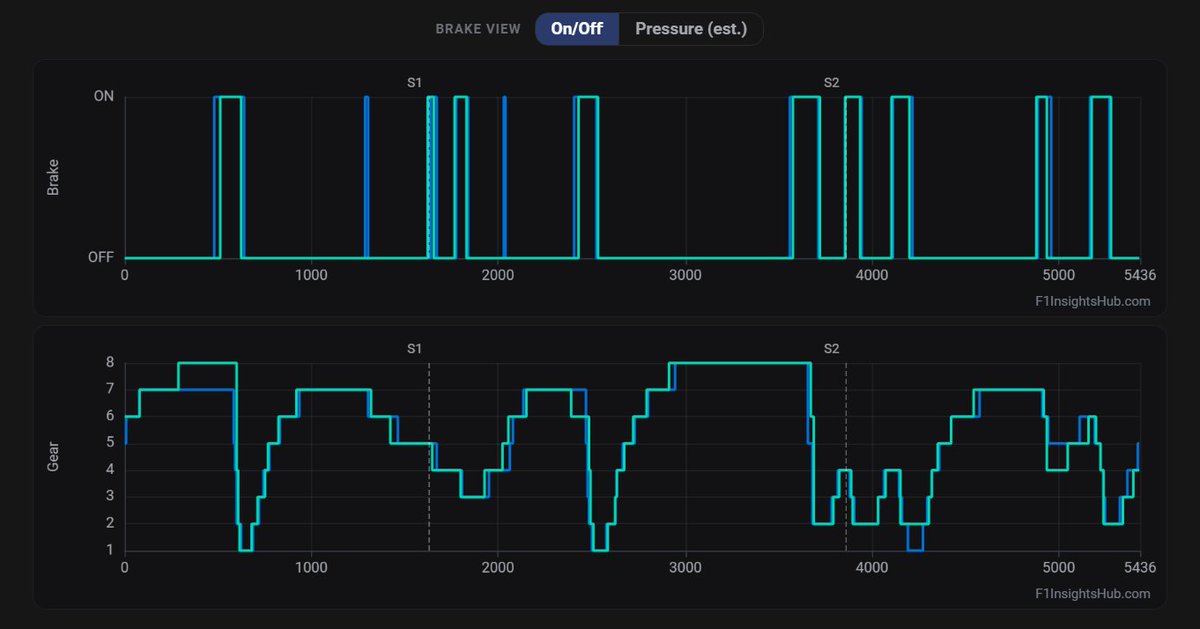The height and width of the screenshot is (629, 1200).
Task: Click the BRAKE VIEW label
Action: pyautogui.click(x=478, y=29)
